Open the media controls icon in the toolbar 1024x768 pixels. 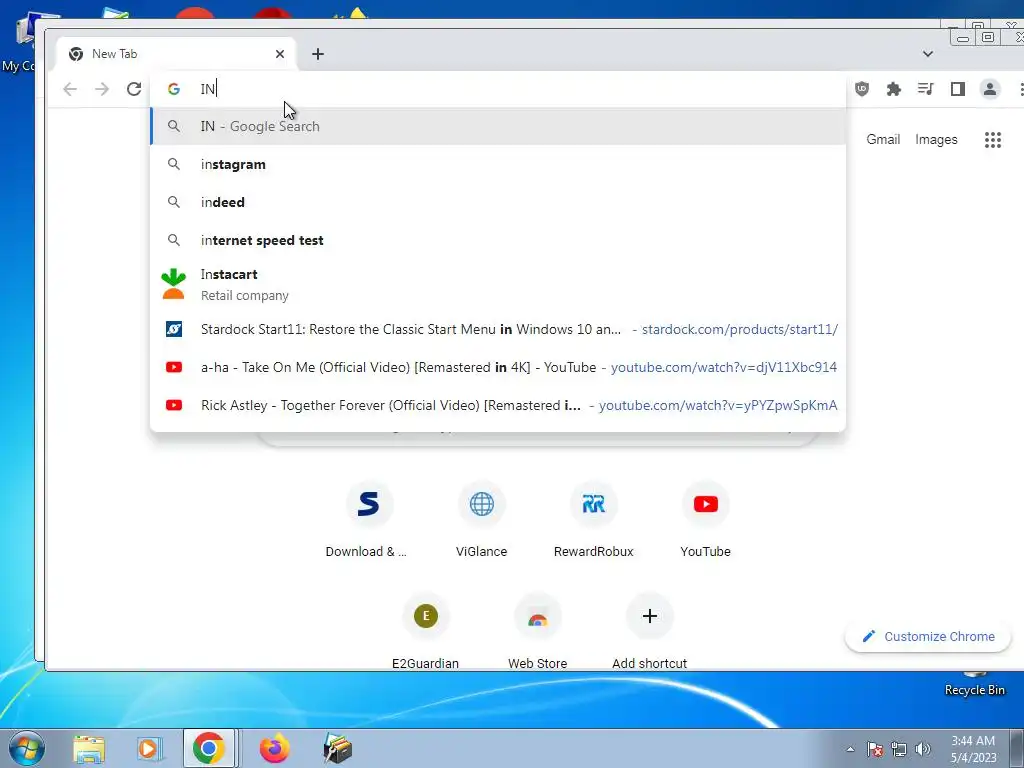pyautogui.click(x=925, y=89)
